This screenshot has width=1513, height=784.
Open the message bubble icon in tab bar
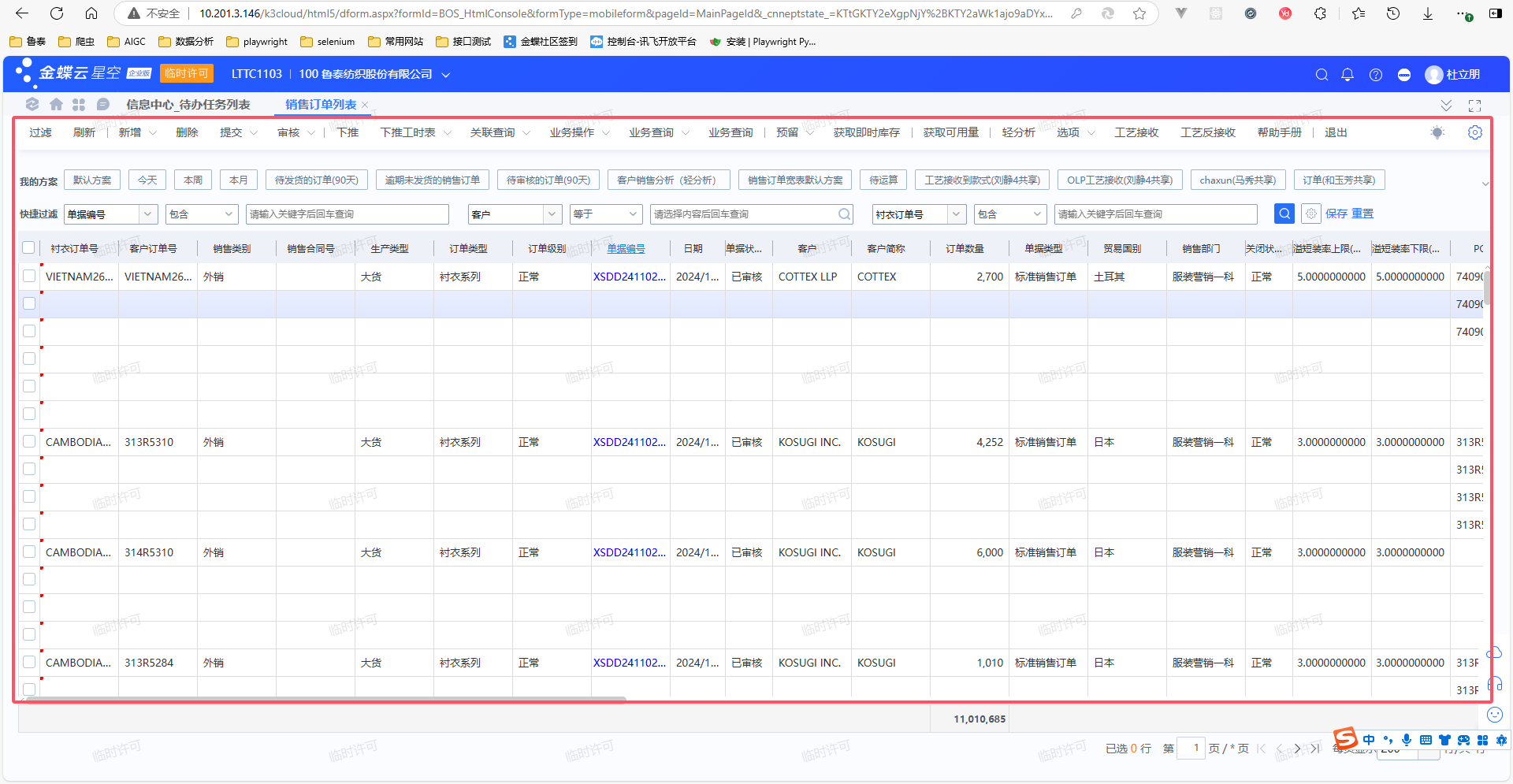point(102,104)
